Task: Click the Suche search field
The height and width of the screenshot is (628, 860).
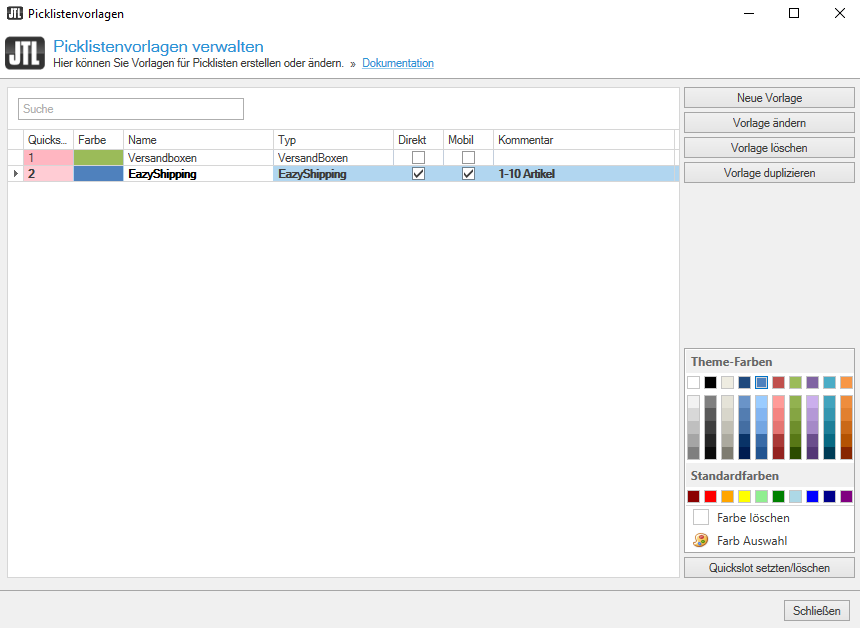Action: (x=130, y=109)
